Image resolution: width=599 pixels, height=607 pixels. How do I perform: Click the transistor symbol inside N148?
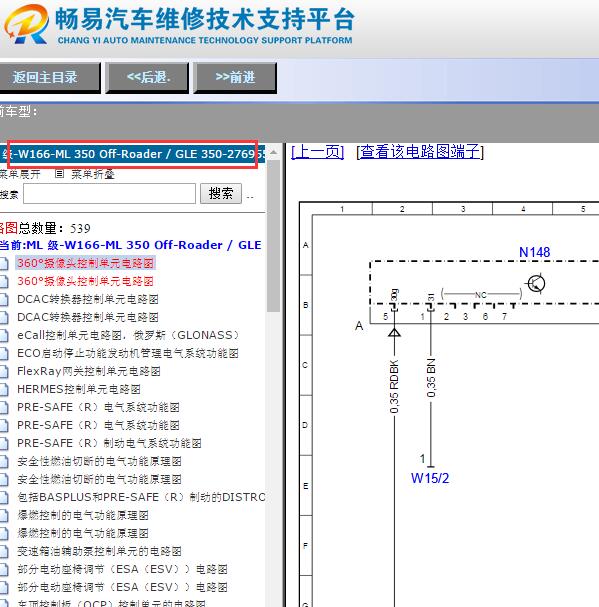pos(536,283)
